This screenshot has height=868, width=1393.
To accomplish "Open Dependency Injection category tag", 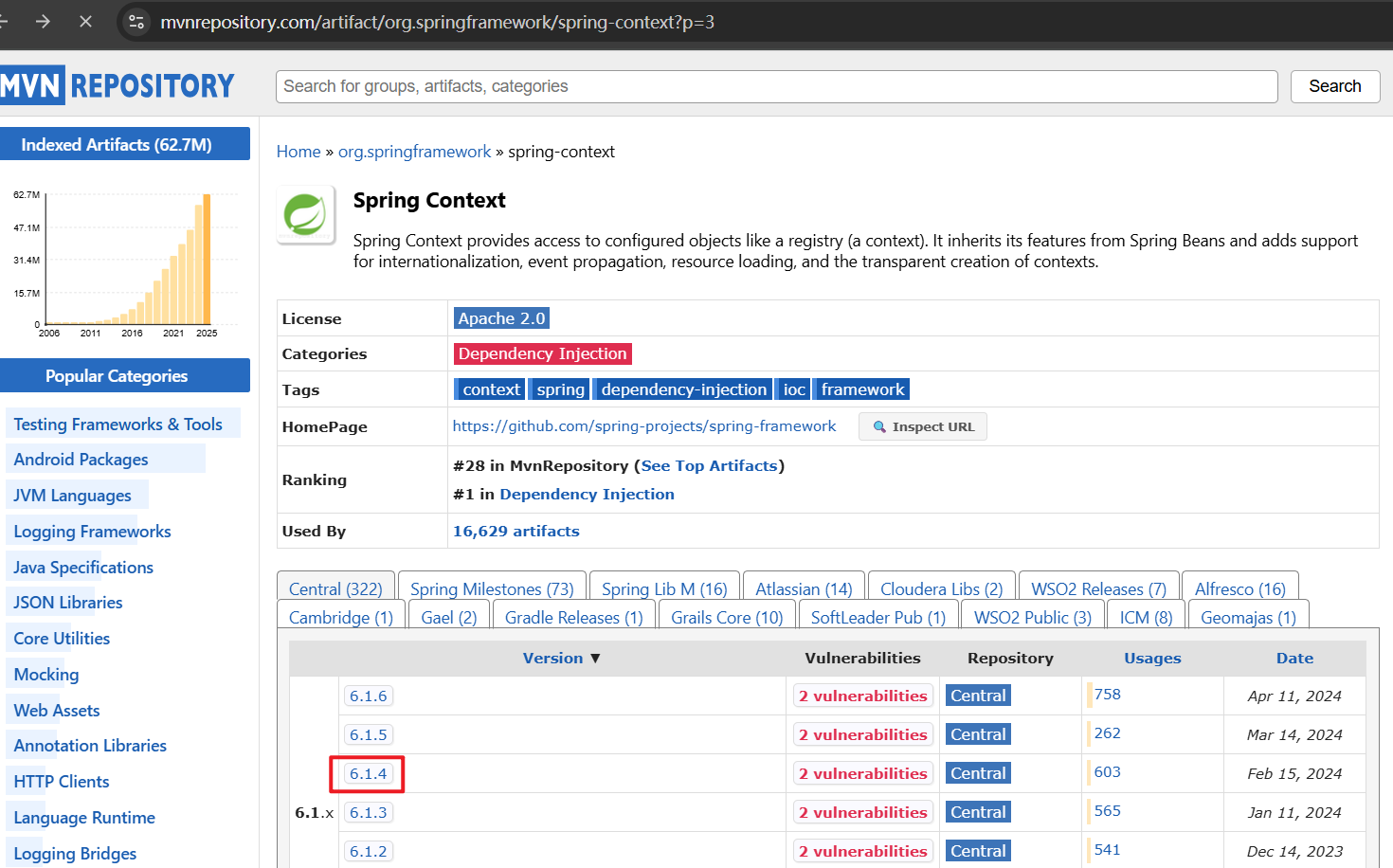I will (x=542, y=353).
